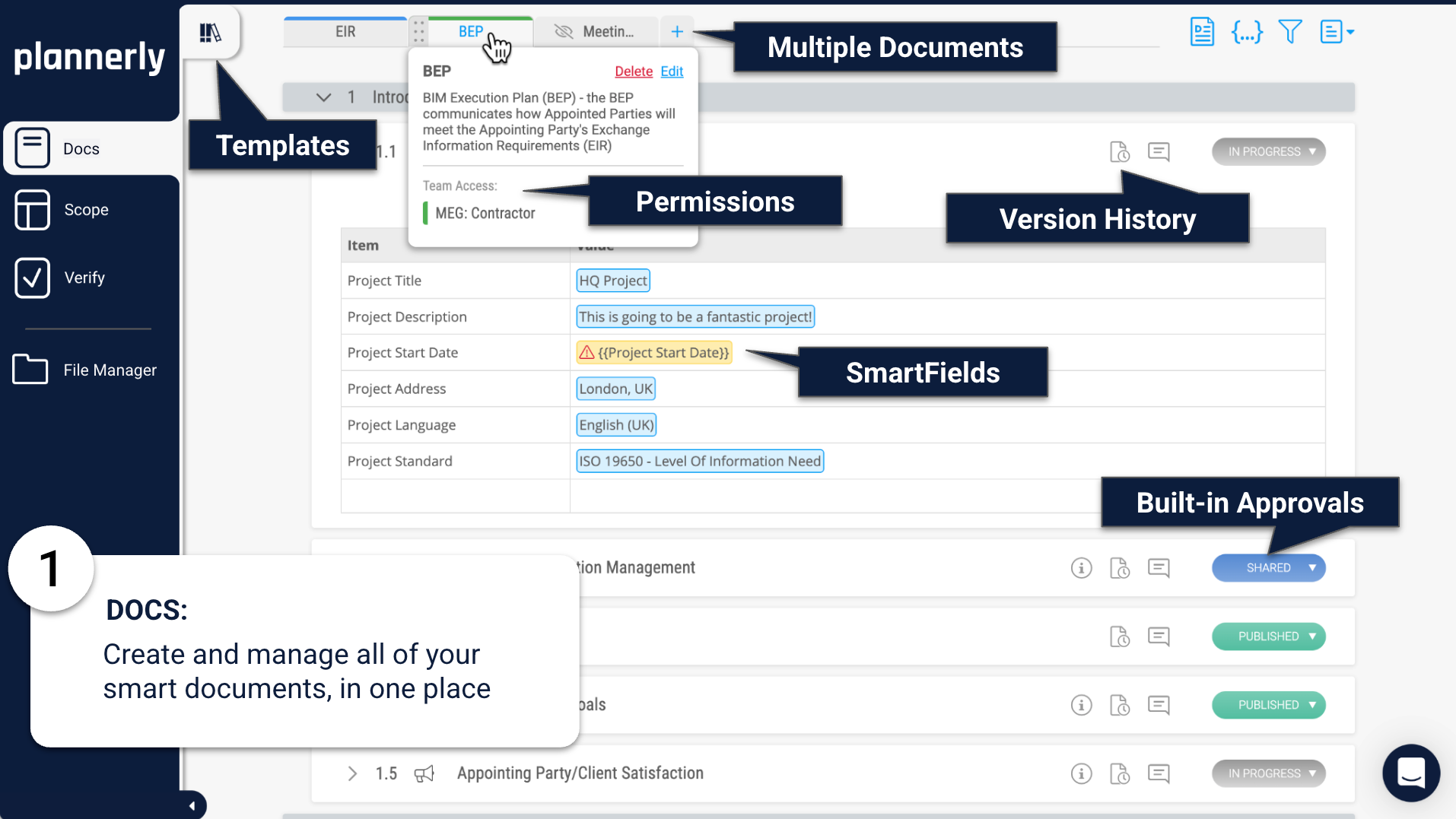Open the SHARED status dropdown
Image resolution: width=1456 pixels, height=819 pixels.
point(1269,568)
